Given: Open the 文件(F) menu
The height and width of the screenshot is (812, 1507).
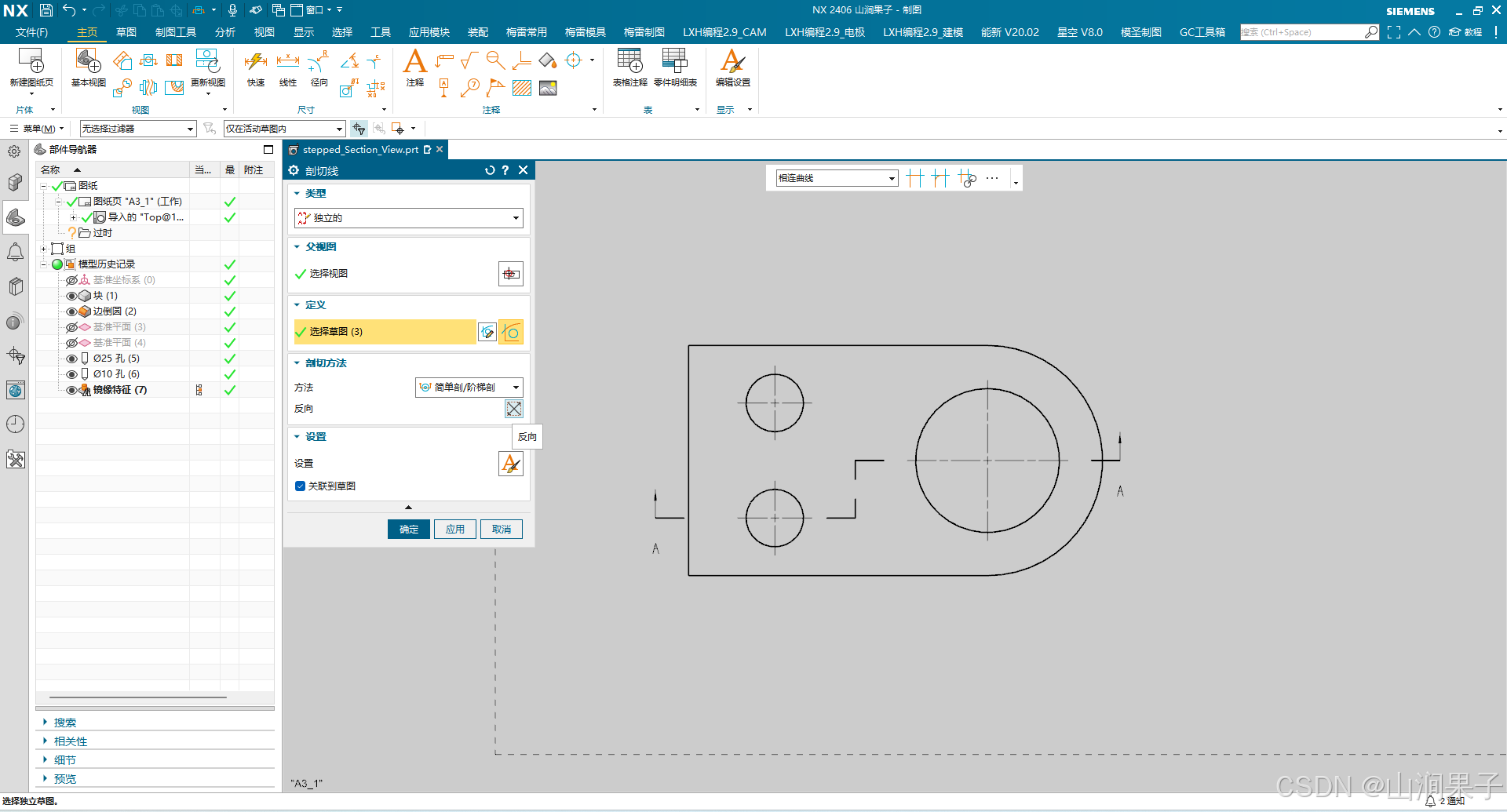Looking at the screenshot, I should 31,32.
